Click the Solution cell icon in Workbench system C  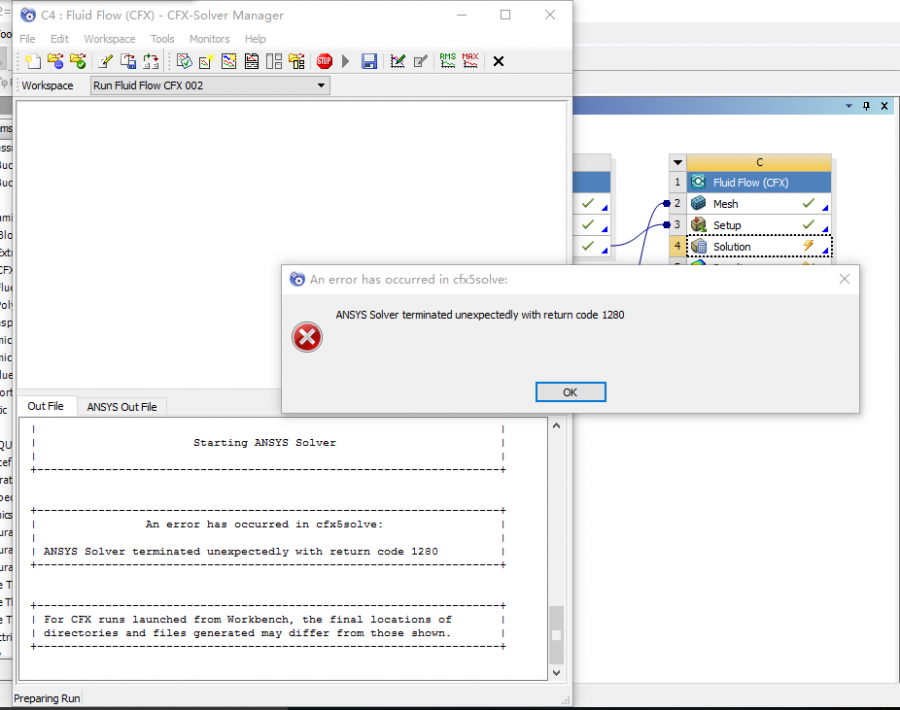[699, 246]
